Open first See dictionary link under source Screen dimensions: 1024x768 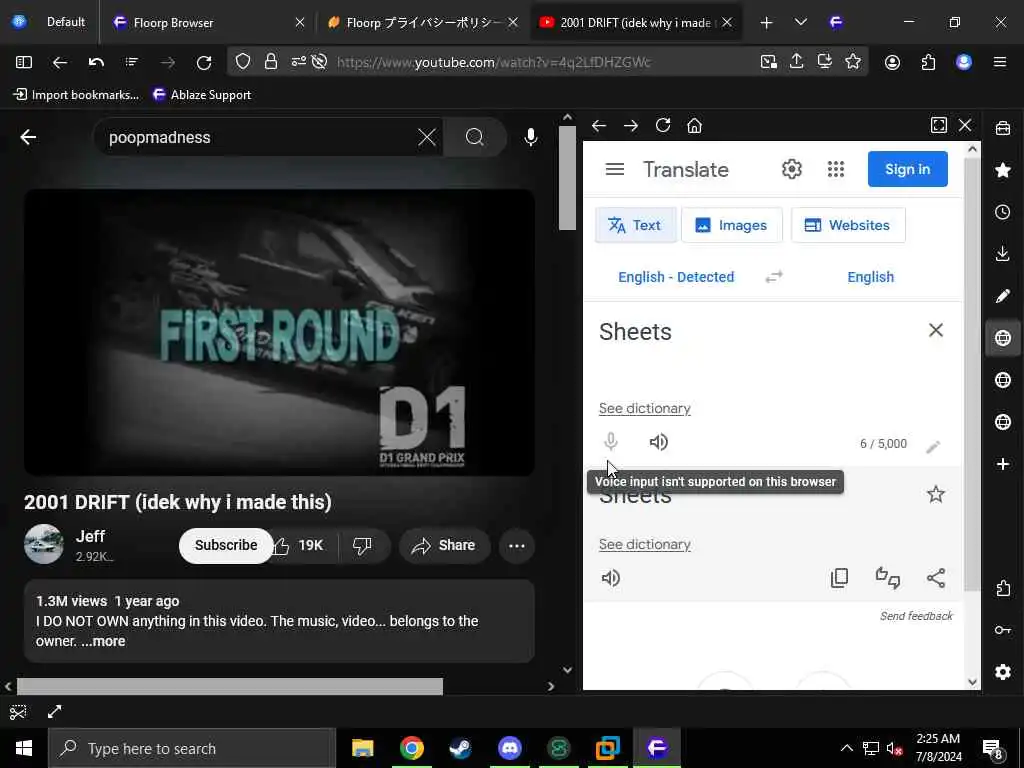tap(645, 409)
